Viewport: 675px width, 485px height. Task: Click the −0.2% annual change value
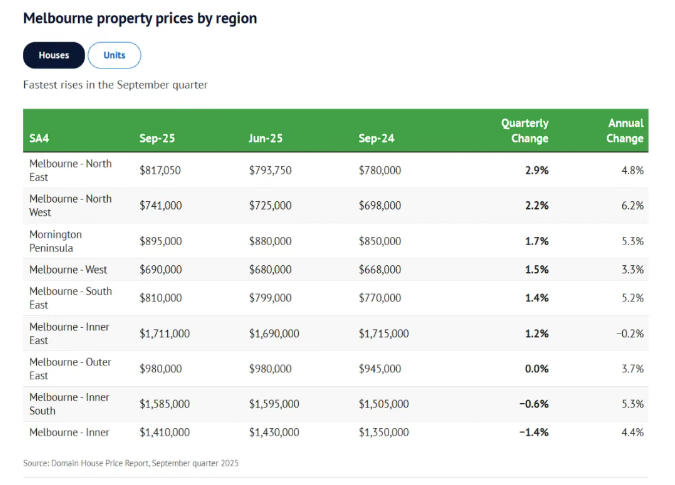pyautogui.click(x=628, y=333)
